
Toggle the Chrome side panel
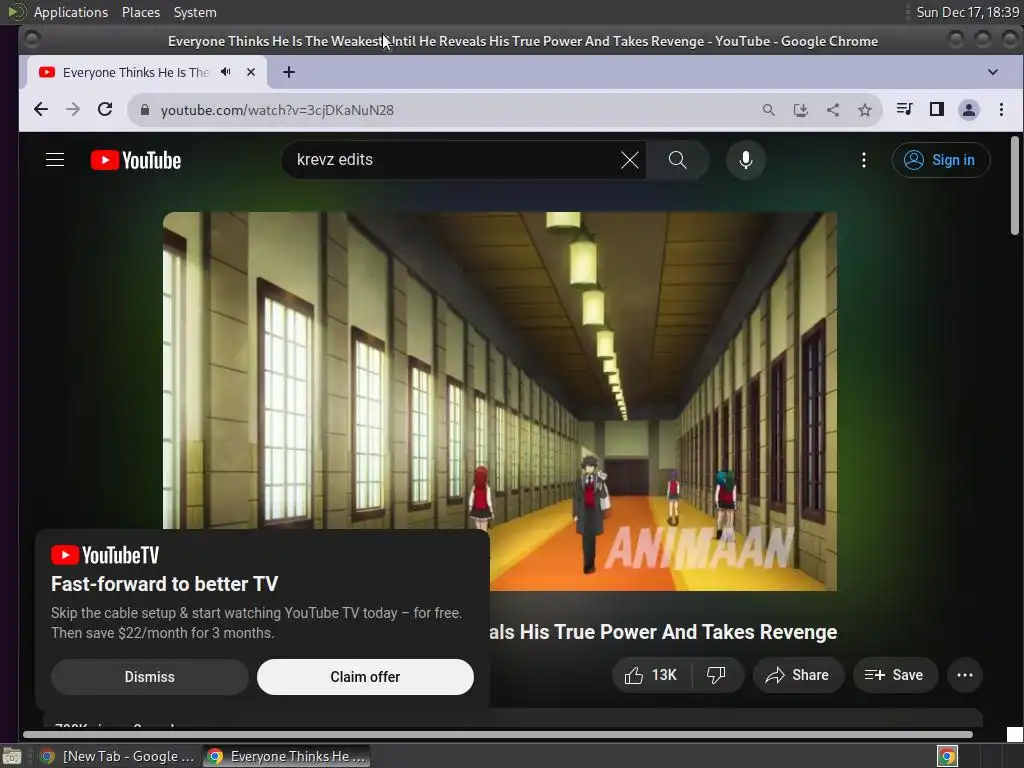pos(936,109)
